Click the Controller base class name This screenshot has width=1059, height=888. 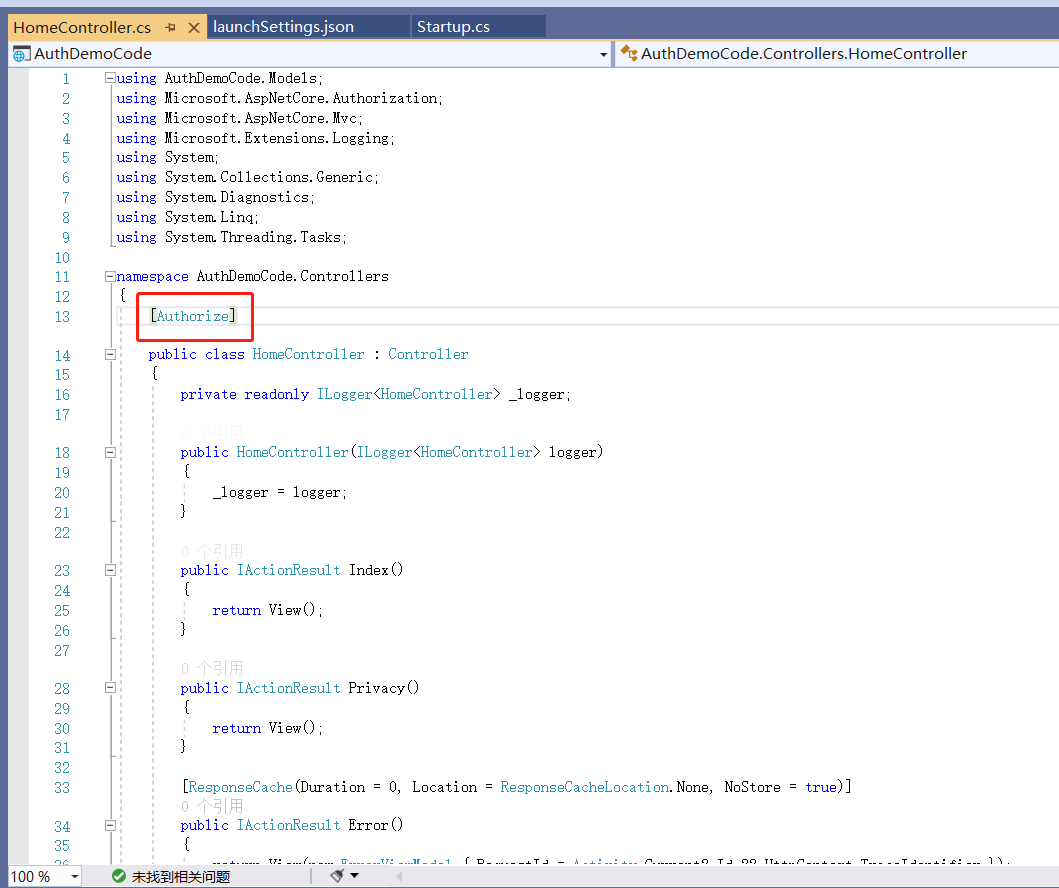click(x=428, y=355)
